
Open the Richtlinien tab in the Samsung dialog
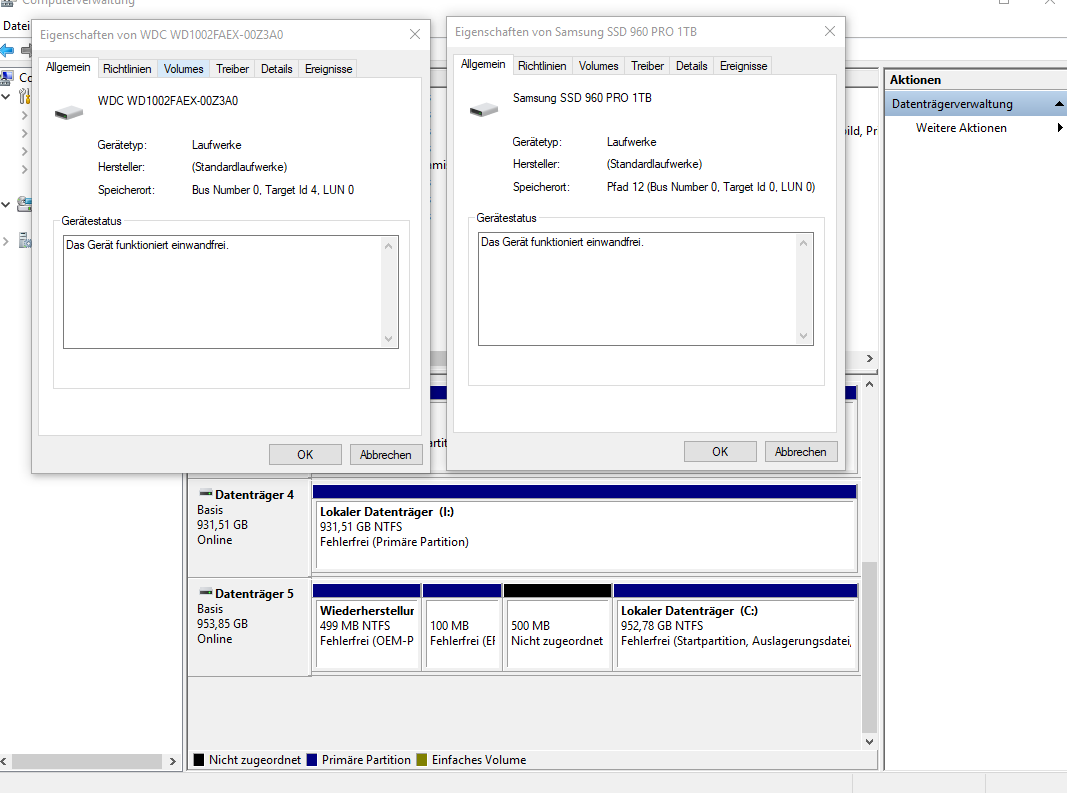click(542, 66)
